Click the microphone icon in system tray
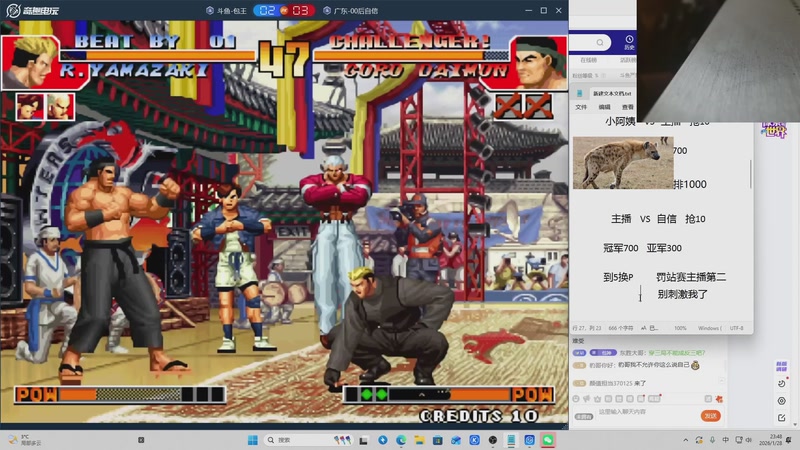The width and height of the screenshot is (800, 450). pyautogui.click(x=712, y=440)
